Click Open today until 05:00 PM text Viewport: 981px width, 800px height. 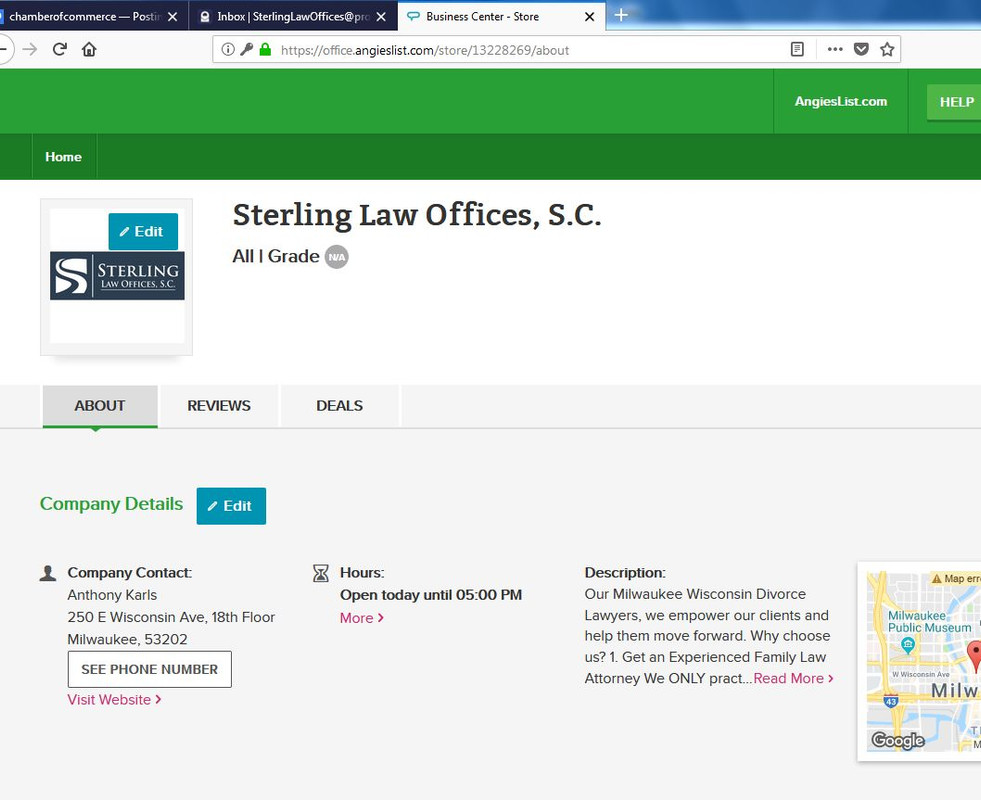pos(430,595)
